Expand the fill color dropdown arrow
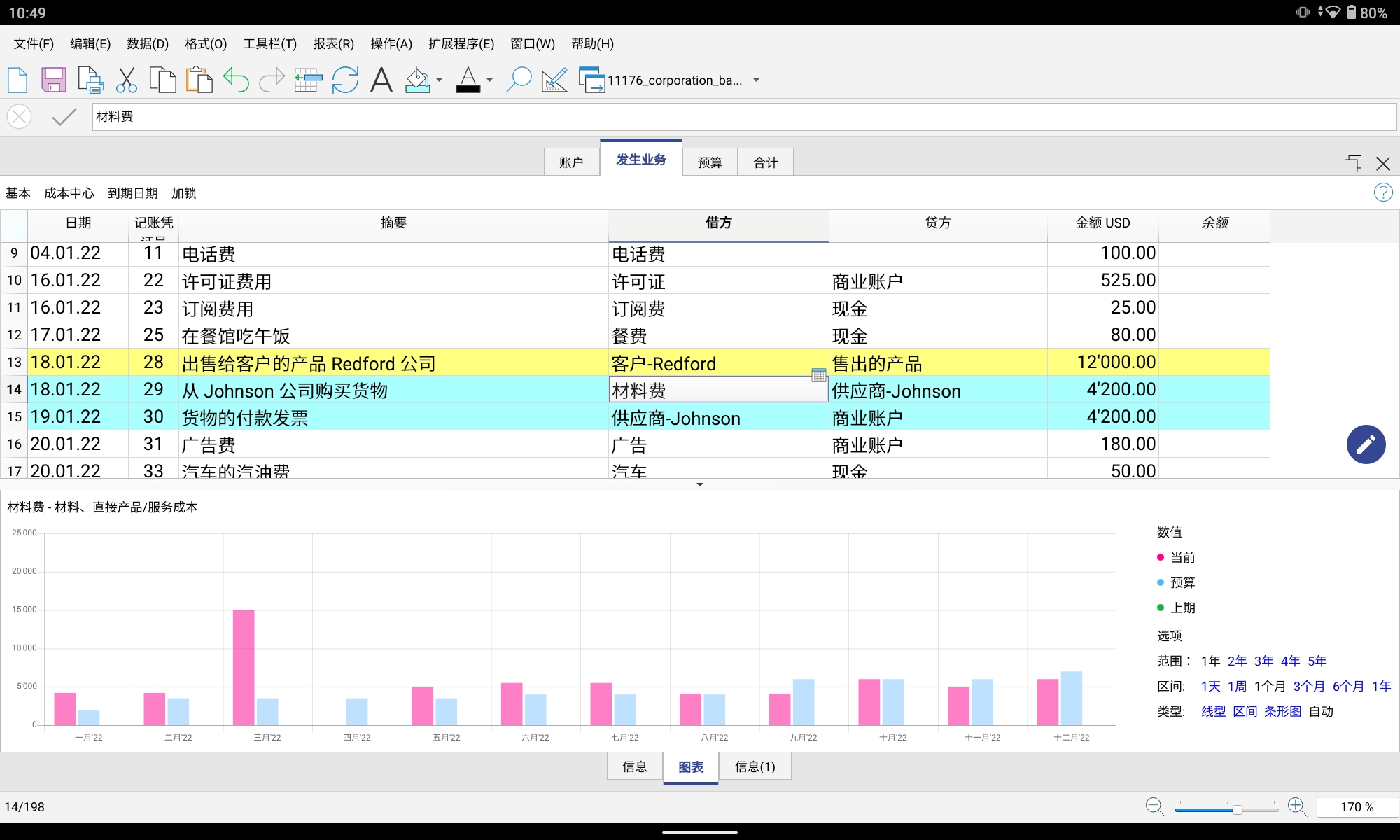The width and height of the screenshot is (1400, 840). 439,80
